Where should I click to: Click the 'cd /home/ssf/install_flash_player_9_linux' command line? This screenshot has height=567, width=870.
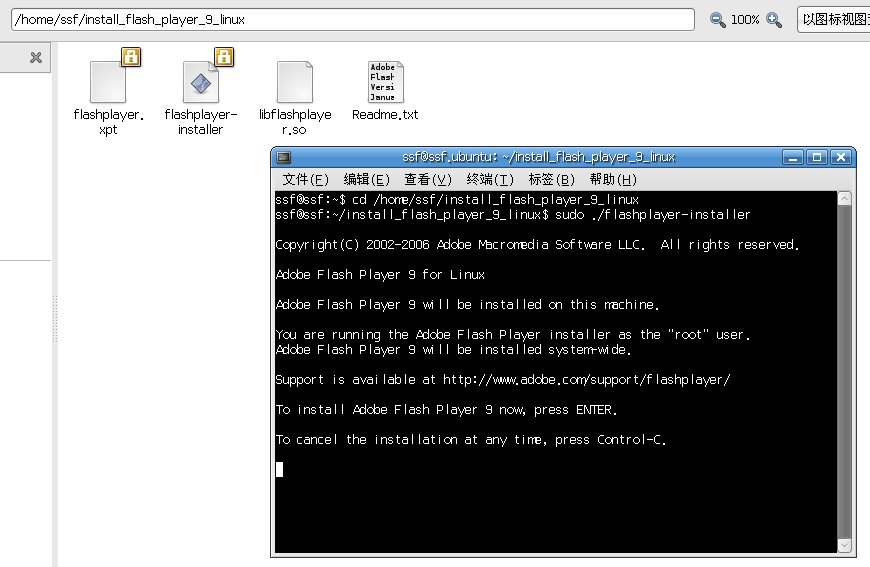click(457, 200)
